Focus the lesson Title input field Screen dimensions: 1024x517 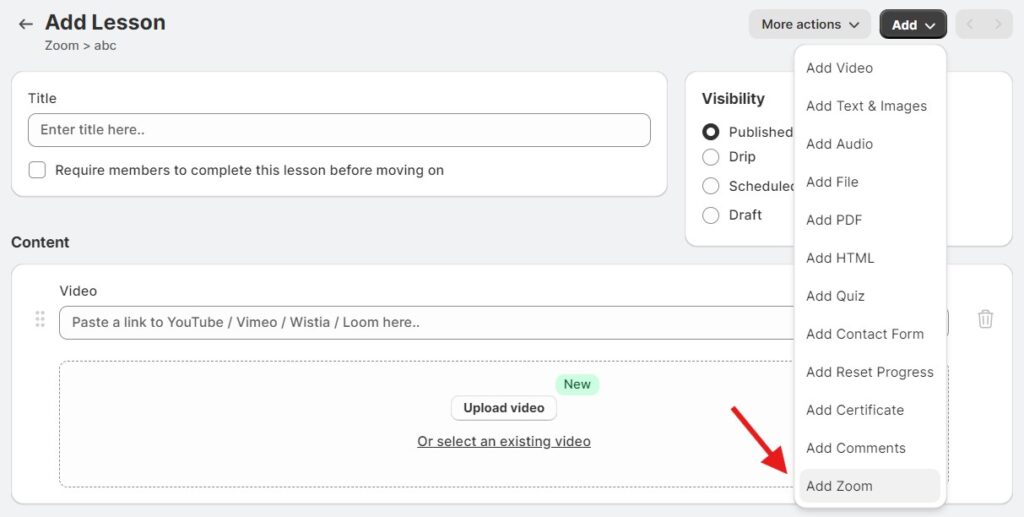click(x=339, y=130)
